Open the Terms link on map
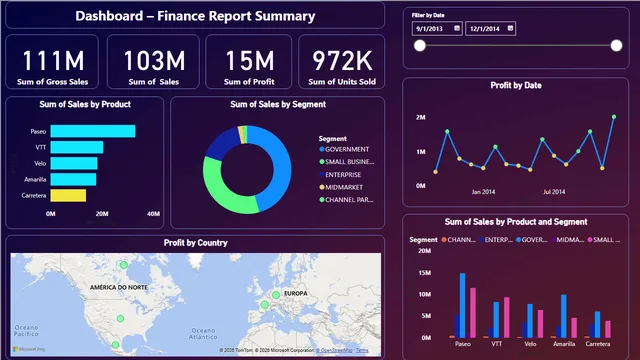This screenshot has width=640, height=360. pos(362,350)
